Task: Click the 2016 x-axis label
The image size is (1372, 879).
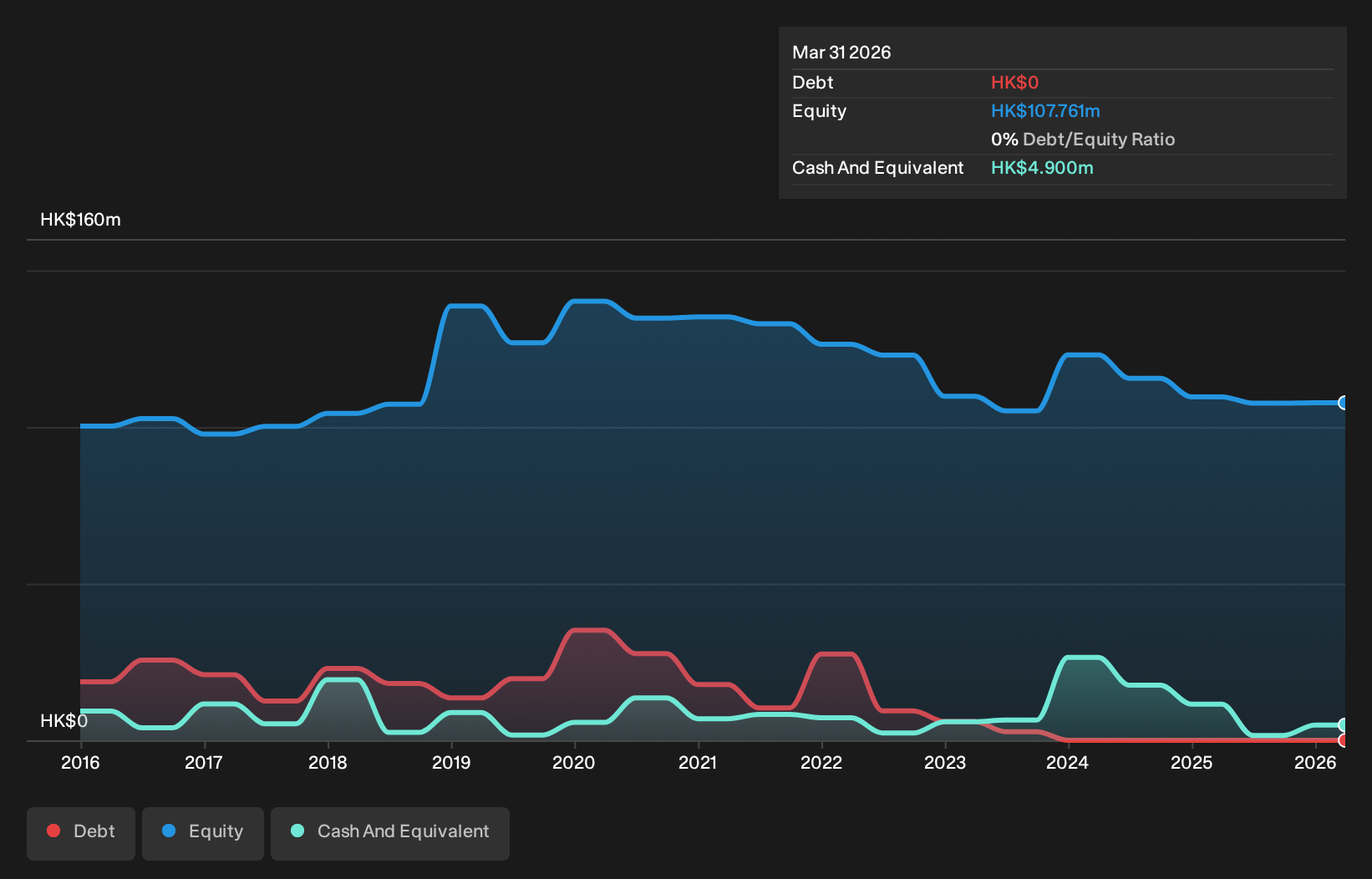Action: (x=80, y=762)
